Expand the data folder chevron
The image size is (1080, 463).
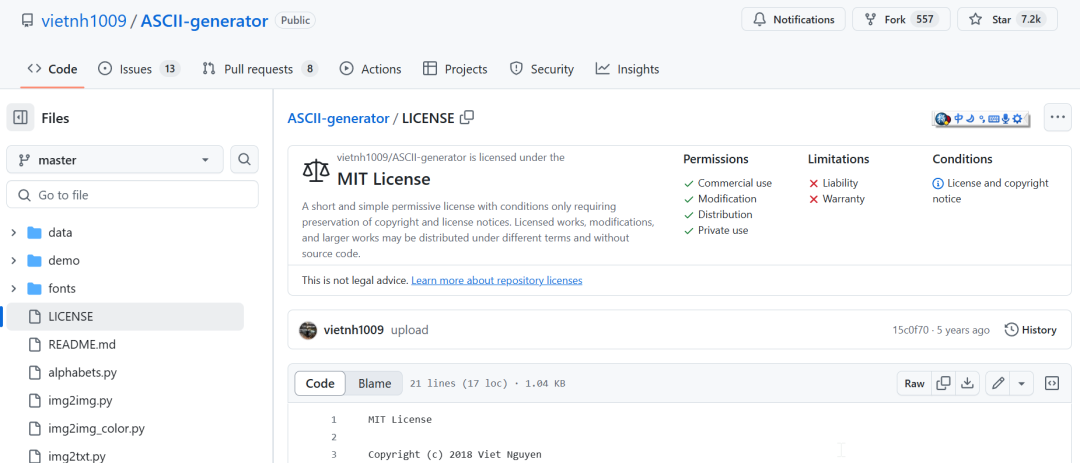14,233
